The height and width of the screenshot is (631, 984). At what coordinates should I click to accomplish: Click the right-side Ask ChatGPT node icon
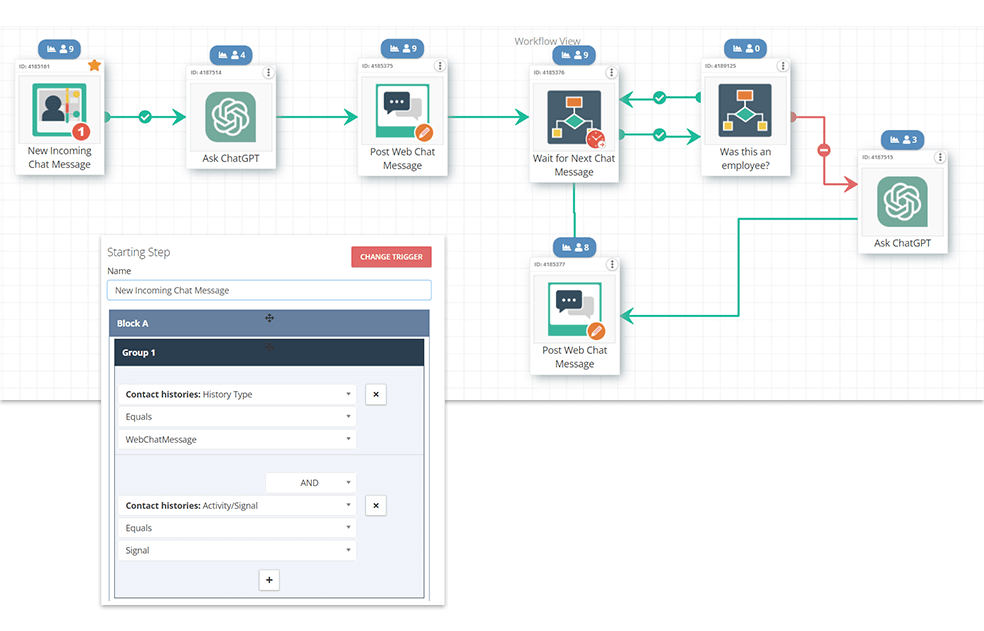tap(902, 201)
